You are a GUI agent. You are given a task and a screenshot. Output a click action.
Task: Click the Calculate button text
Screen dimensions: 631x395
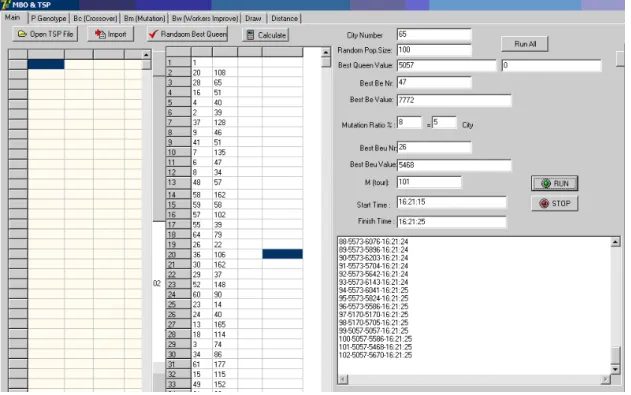272,35
